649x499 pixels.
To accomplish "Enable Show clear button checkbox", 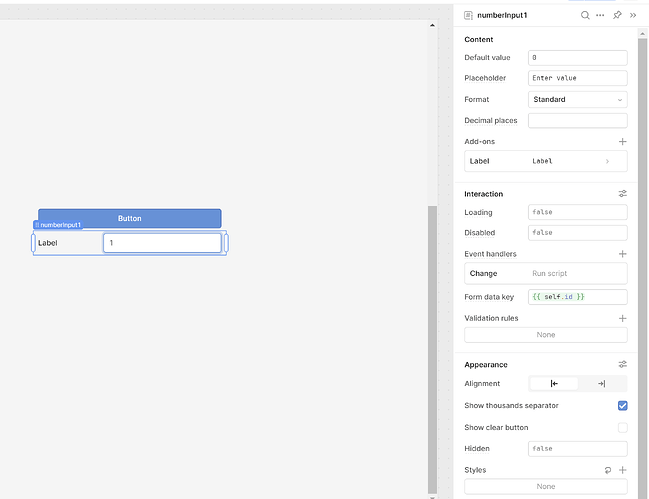I will 623,427.
